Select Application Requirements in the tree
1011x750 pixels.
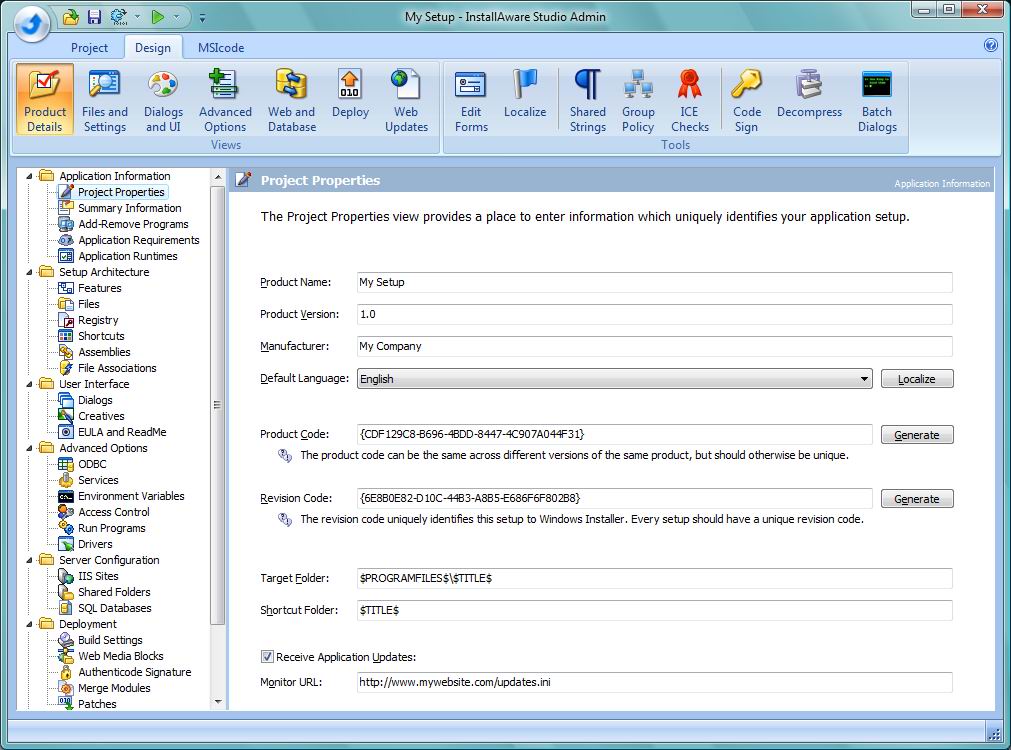[x=139, y=240]
